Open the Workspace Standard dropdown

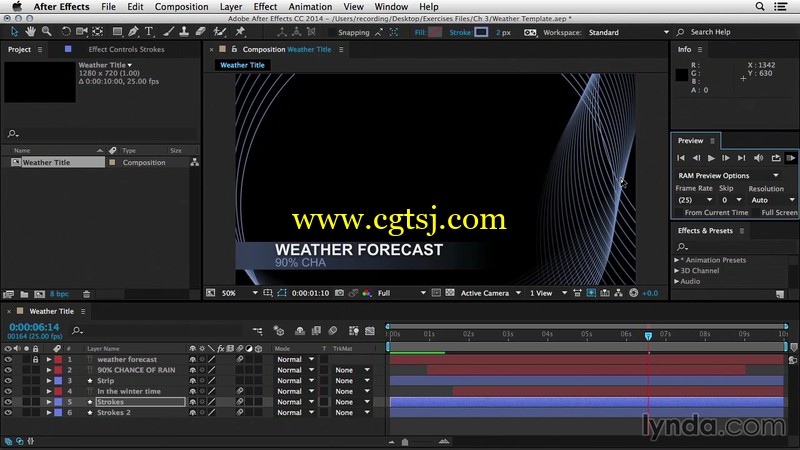coord(629,32)
